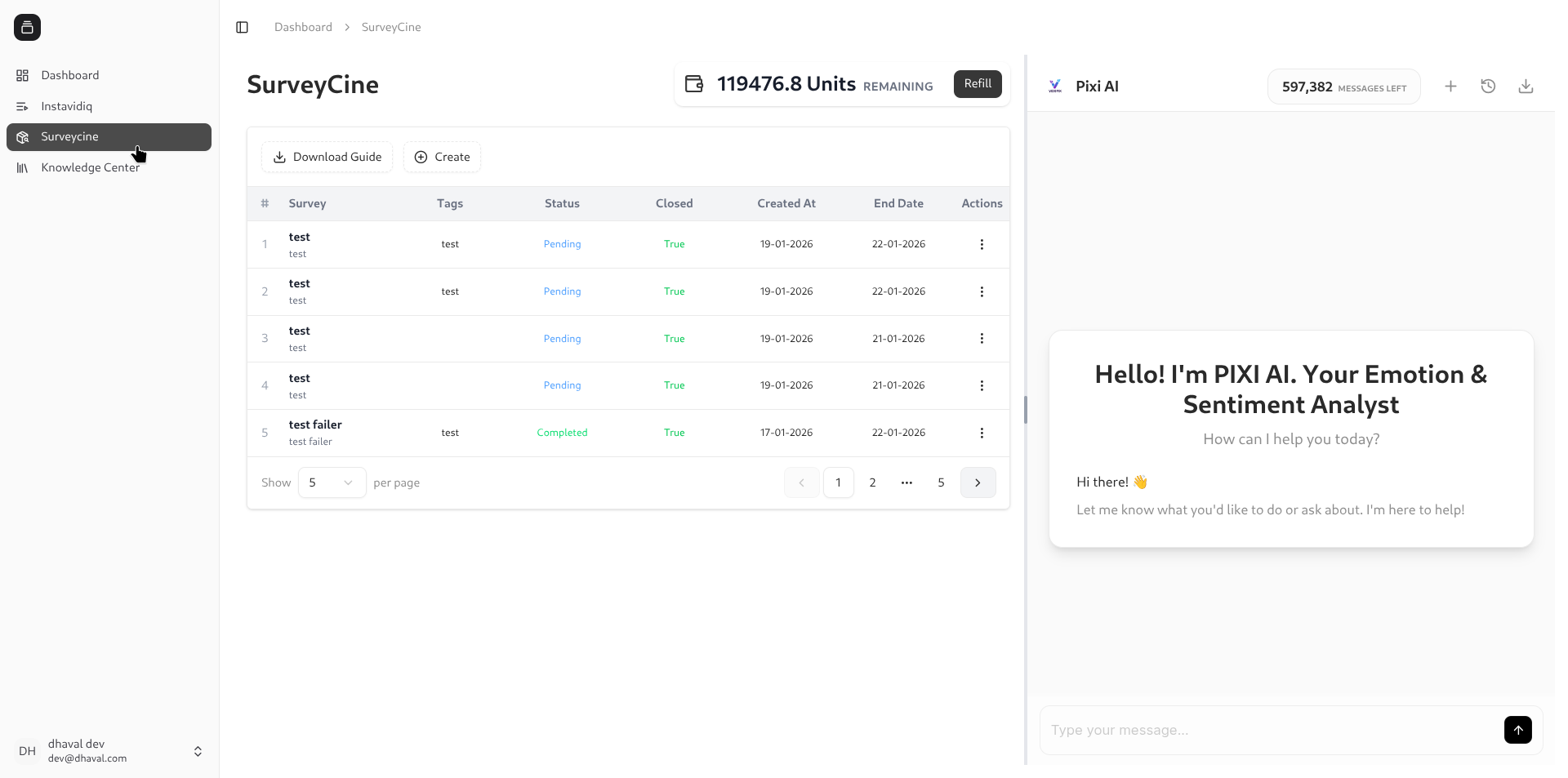Image resolution: width=1568 pixels, height=778 pixels.
Task: Click the Create survey button
Action: 442,157
